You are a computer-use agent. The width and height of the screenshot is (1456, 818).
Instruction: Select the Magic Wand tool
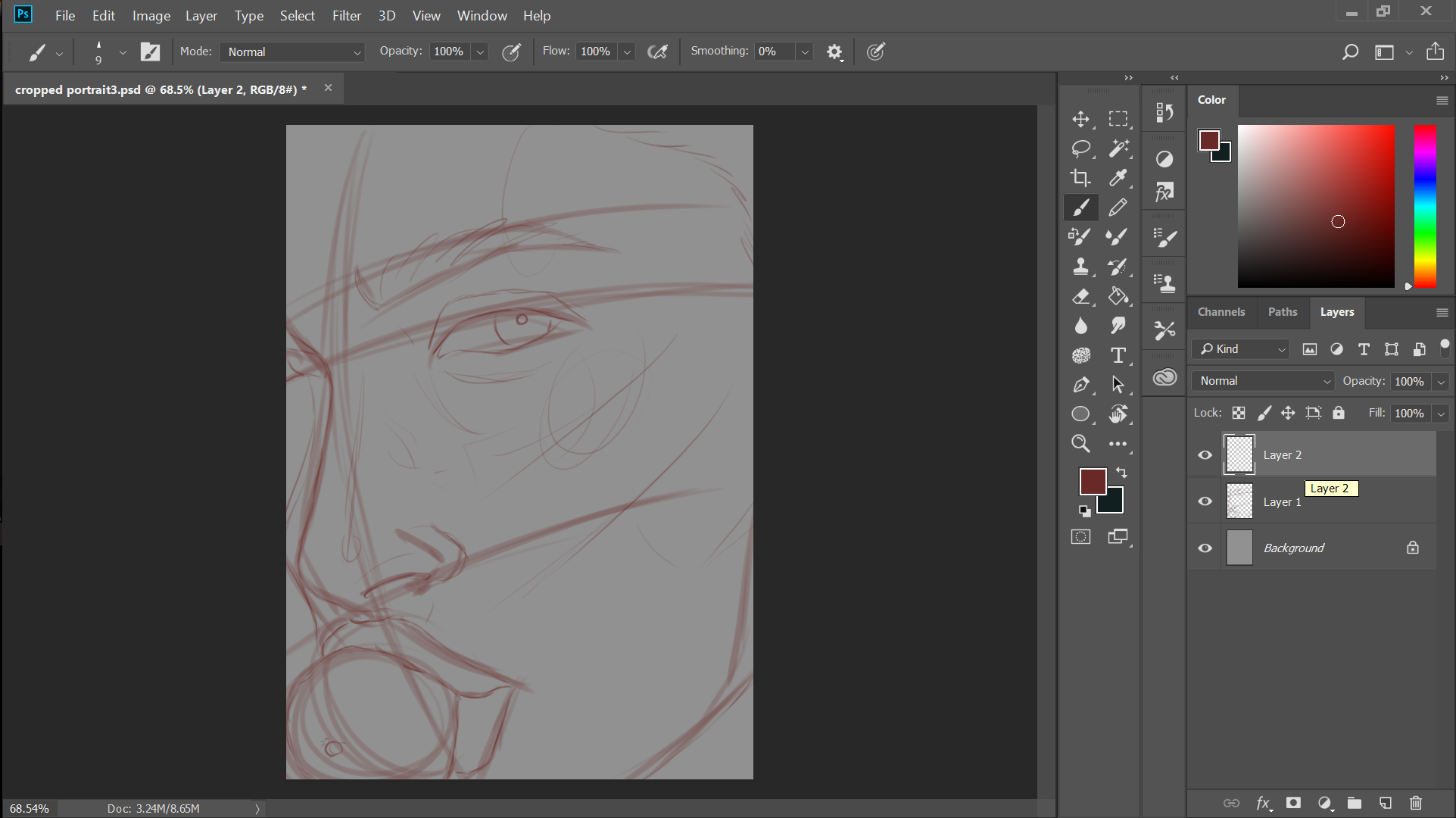(x=1118, y=148)
